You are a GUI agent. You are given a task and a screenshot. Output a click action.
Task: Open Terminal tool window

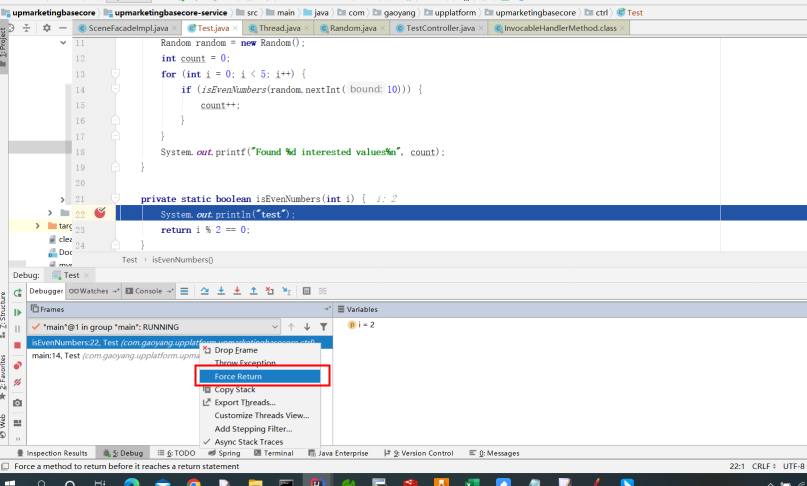[x=274, y=453]
